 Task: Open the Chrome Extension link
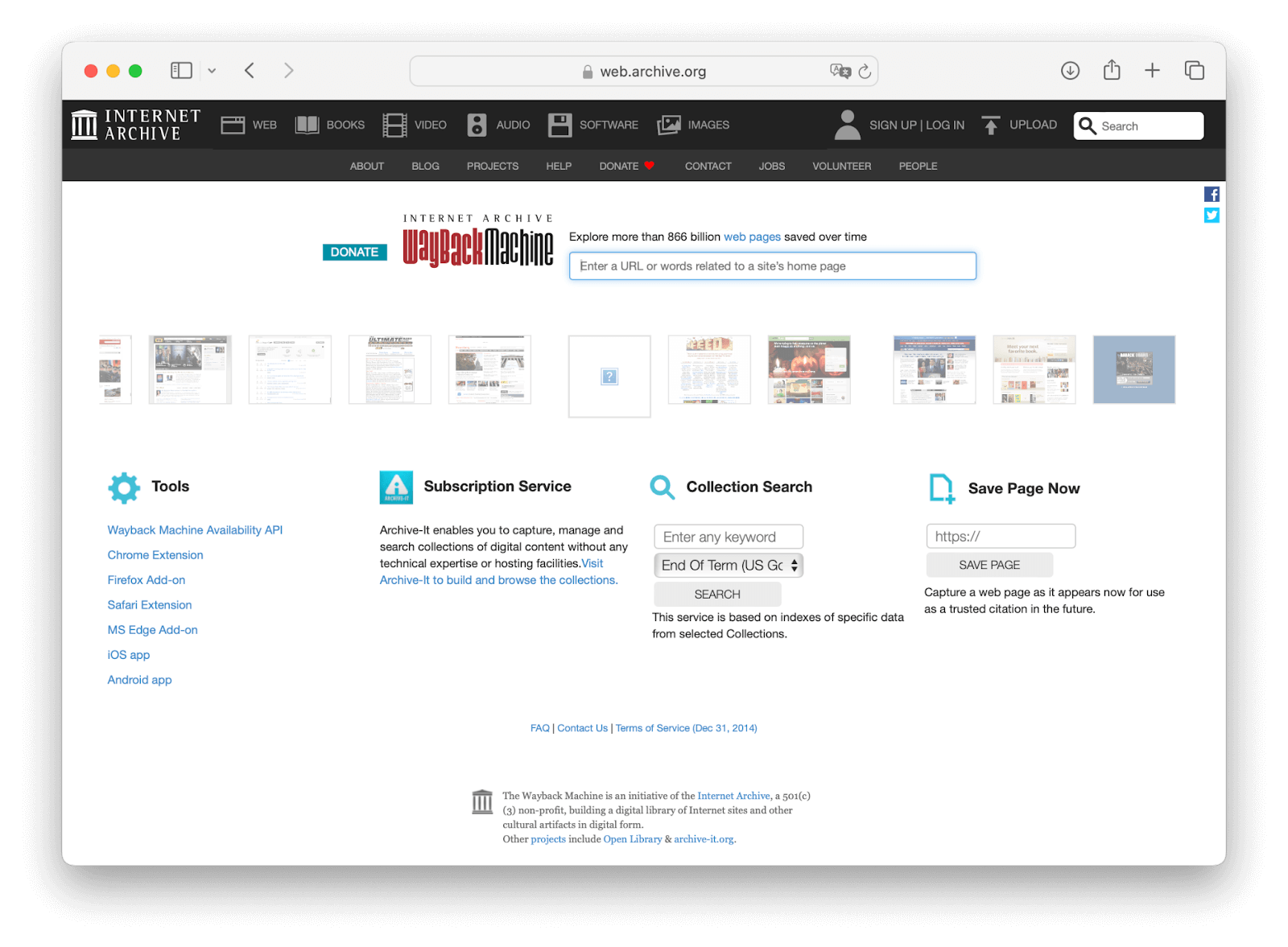click(x=155, y=555)
